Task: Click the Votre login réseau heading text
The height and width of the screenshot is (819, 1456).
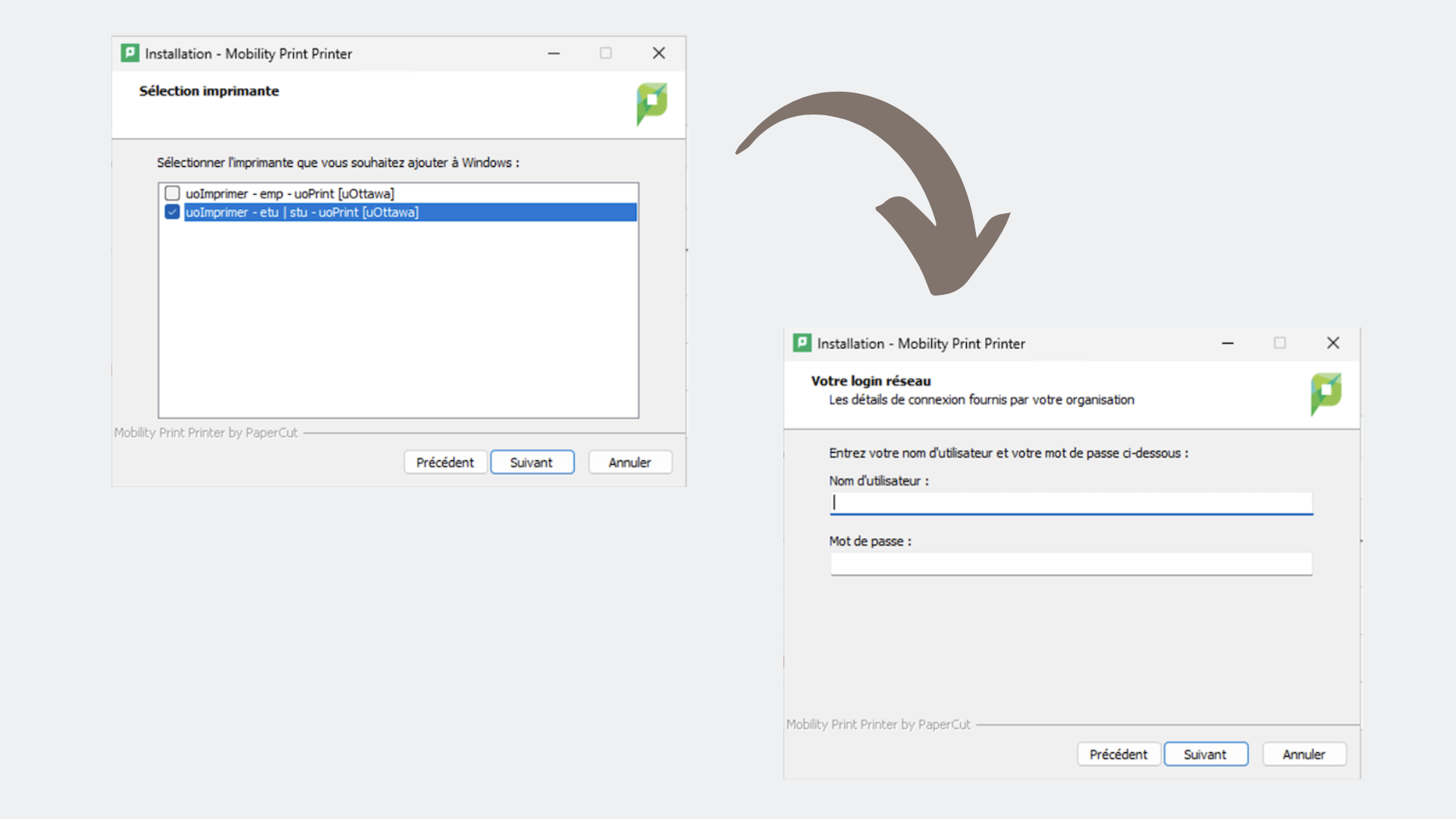Action: (x=871, y=381)
